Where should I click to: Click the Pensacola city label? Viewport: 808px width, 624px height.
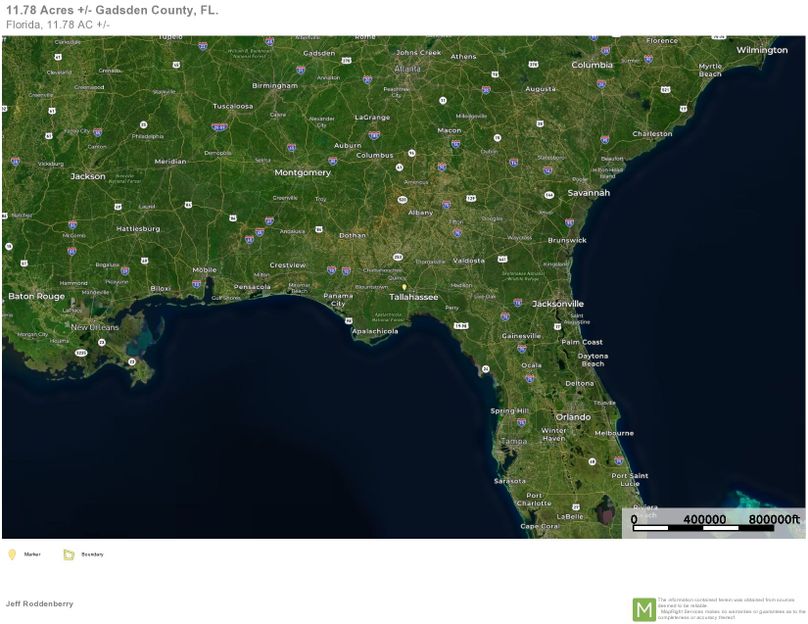tap(252, 287)
